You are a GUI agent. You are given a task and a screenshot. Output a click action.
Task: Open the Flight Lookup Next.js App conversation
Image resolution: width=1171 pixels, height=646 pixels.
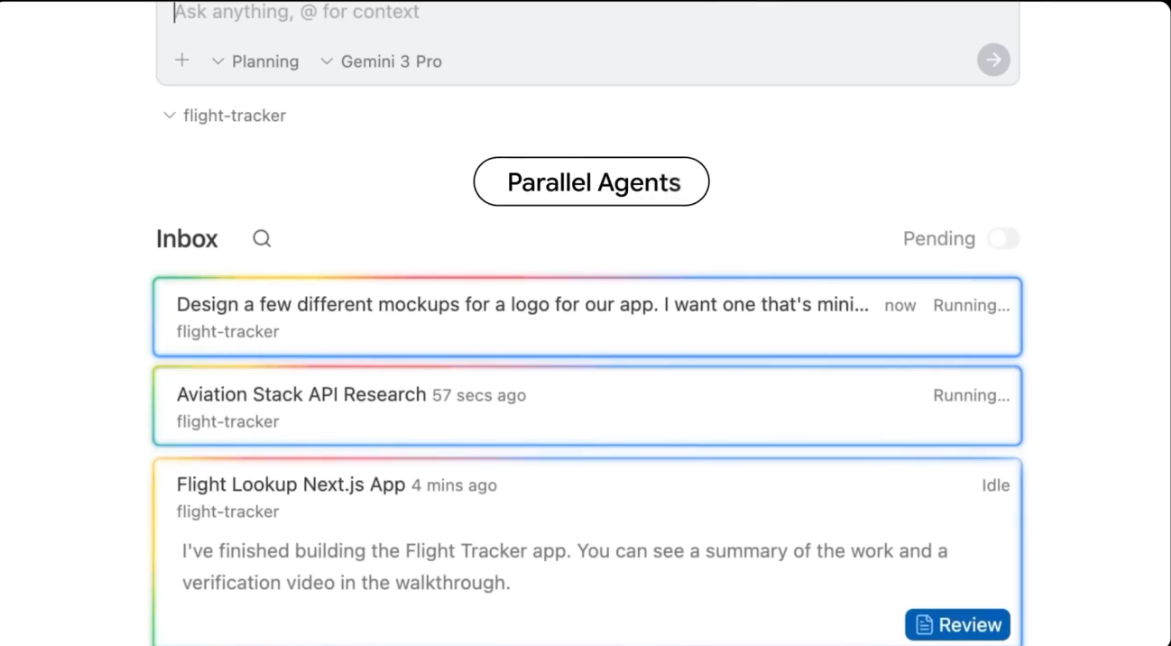pos(587,552)
